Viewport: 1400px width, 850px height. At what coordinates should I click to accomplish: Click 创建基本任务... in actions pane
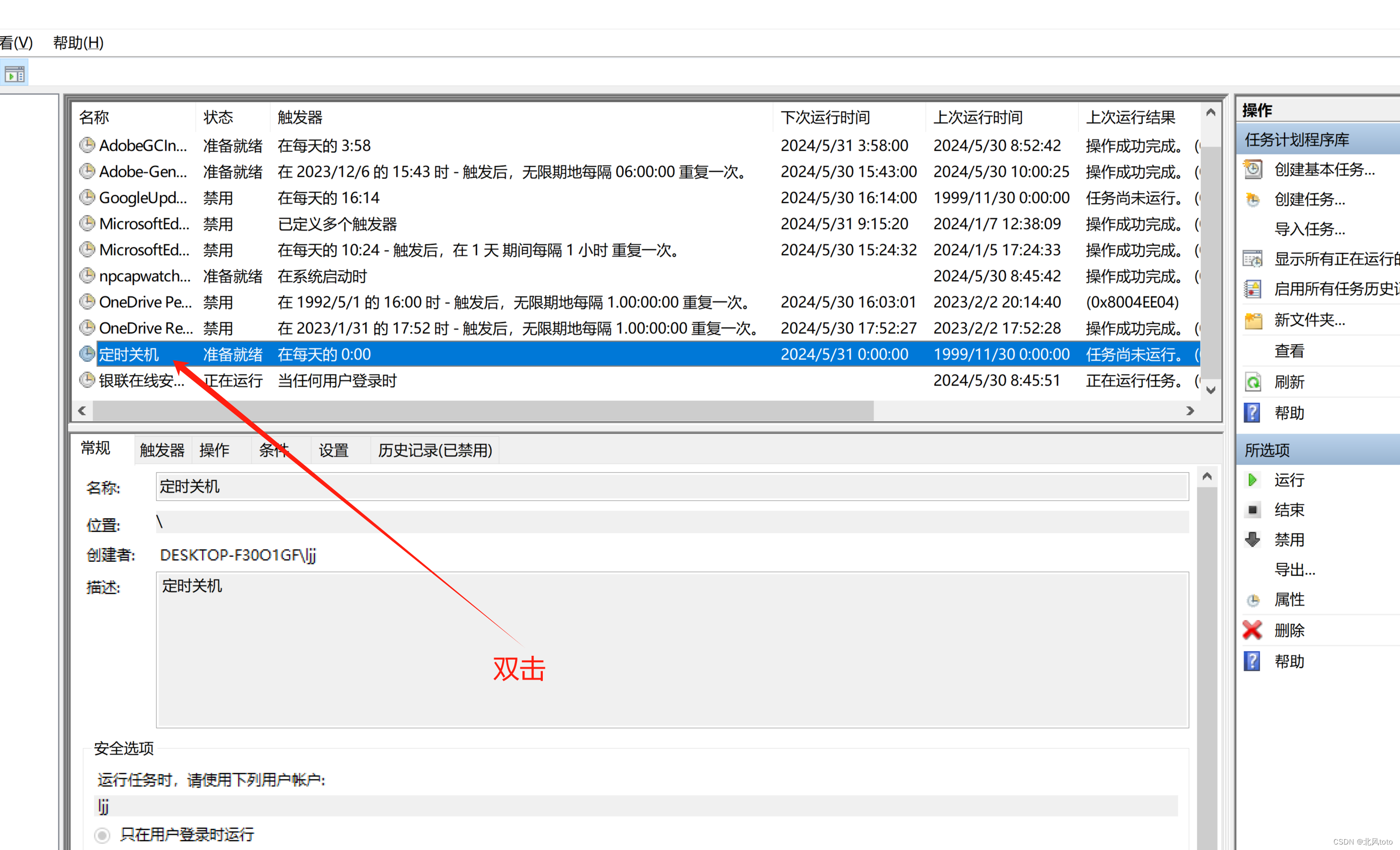[1325, 169]
